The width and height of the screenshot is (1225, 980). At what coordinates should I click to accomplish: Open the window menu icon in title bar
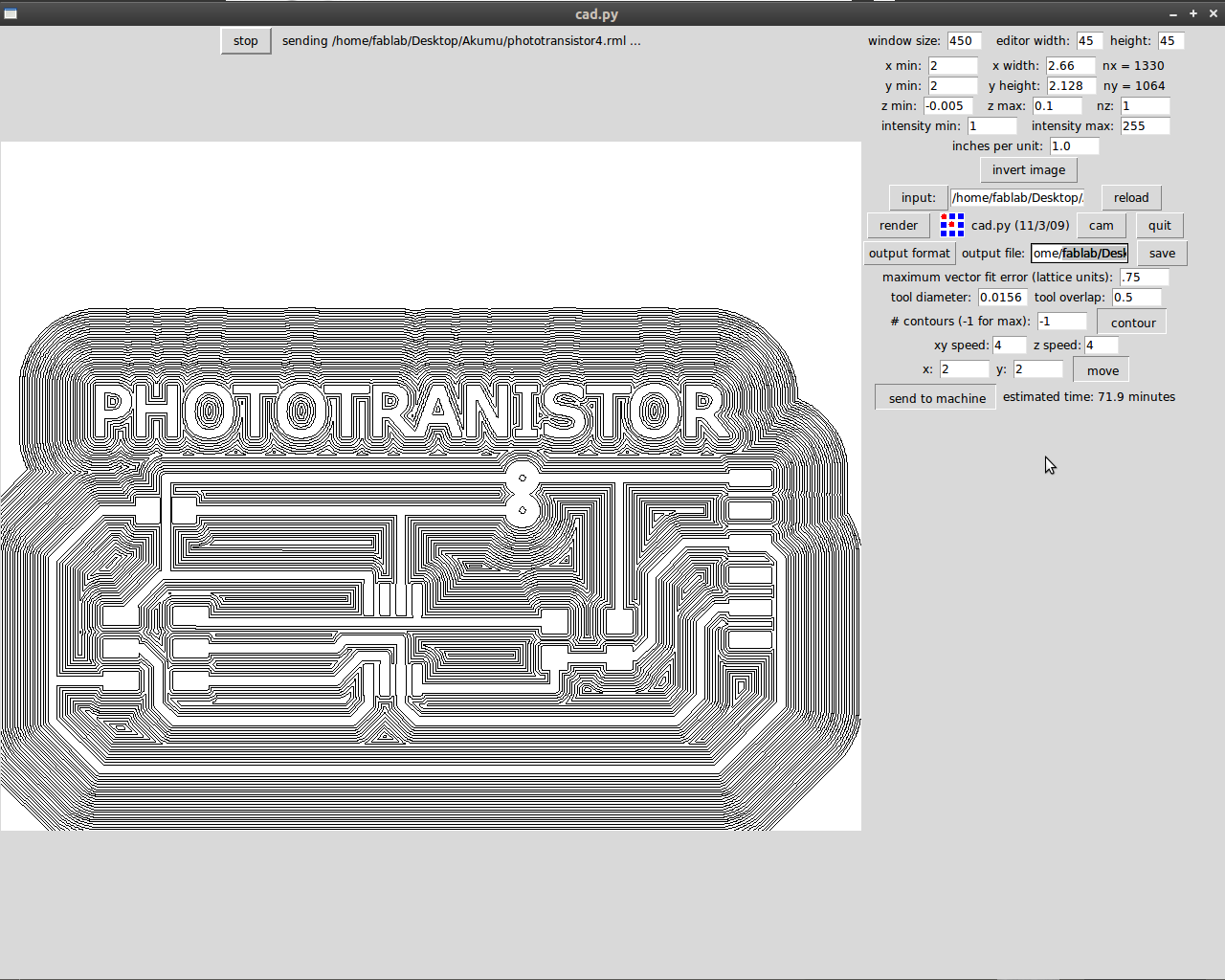pos(11,13)
